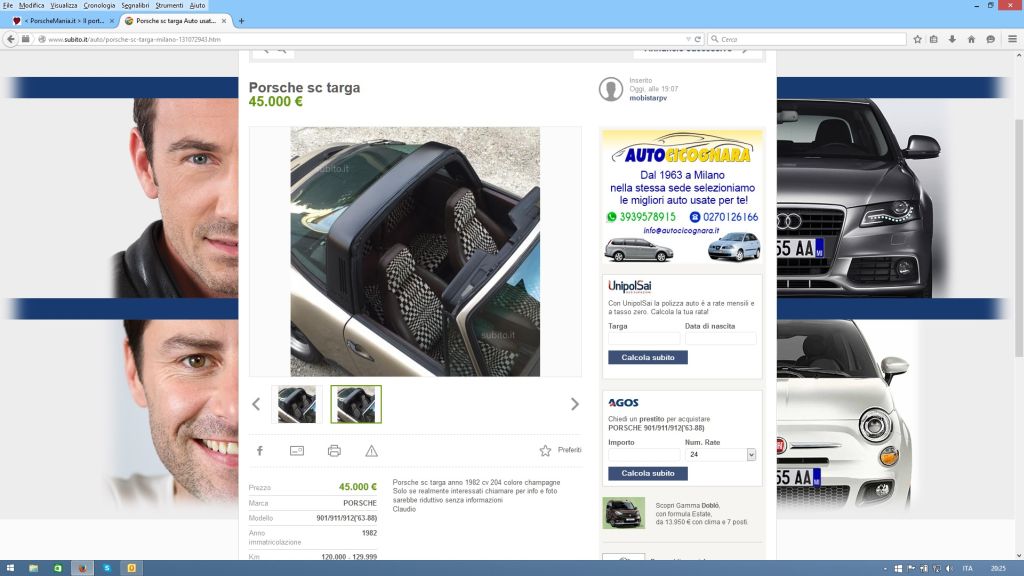Viewport: 1024px width, 576px height.
Task: Click the Doblò car ad thumbnail
Action: (623, 513)
